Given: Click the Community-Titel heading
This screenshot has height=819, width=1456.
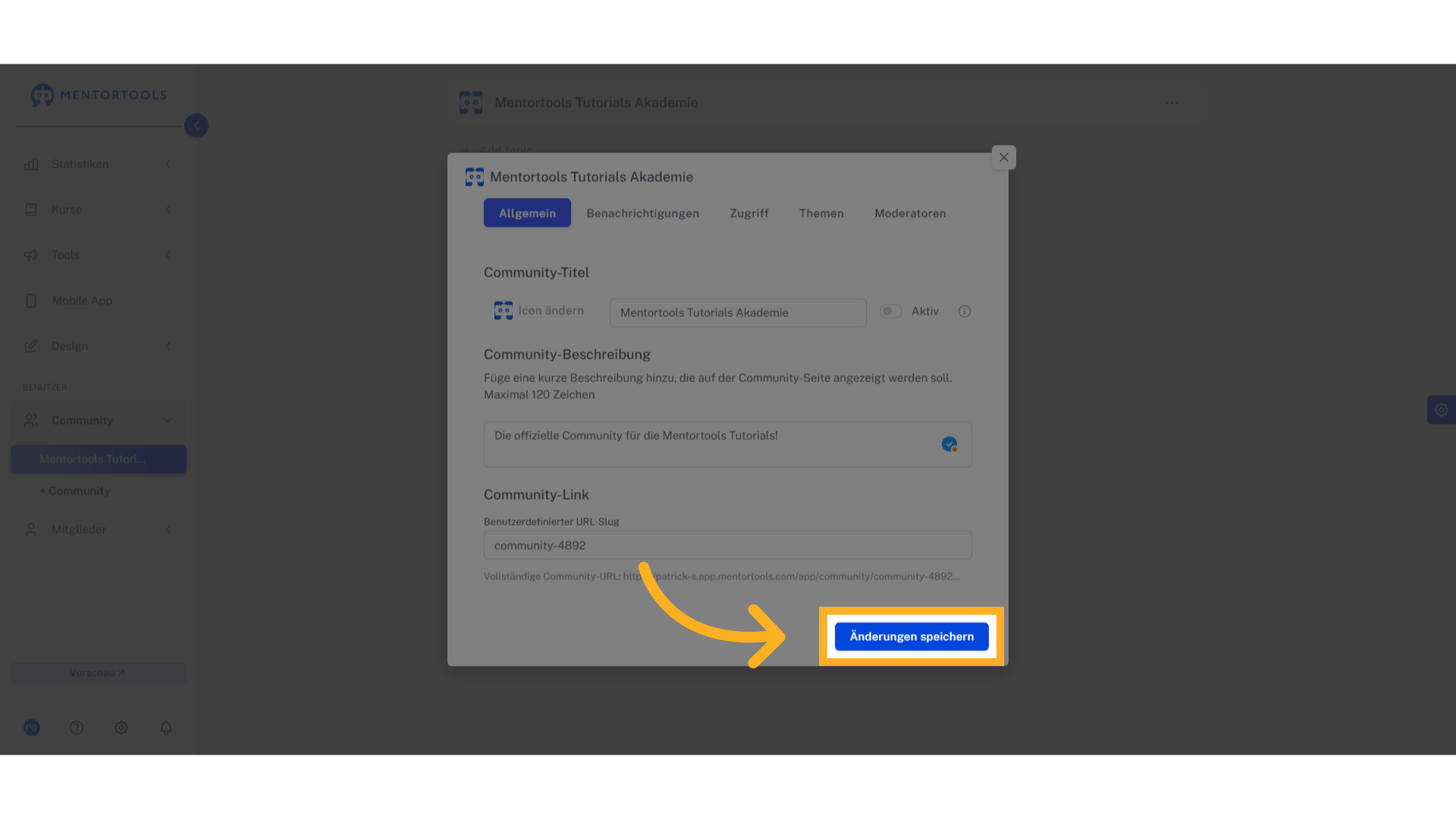Looking at the screenshot, I should tap(536, 273).
